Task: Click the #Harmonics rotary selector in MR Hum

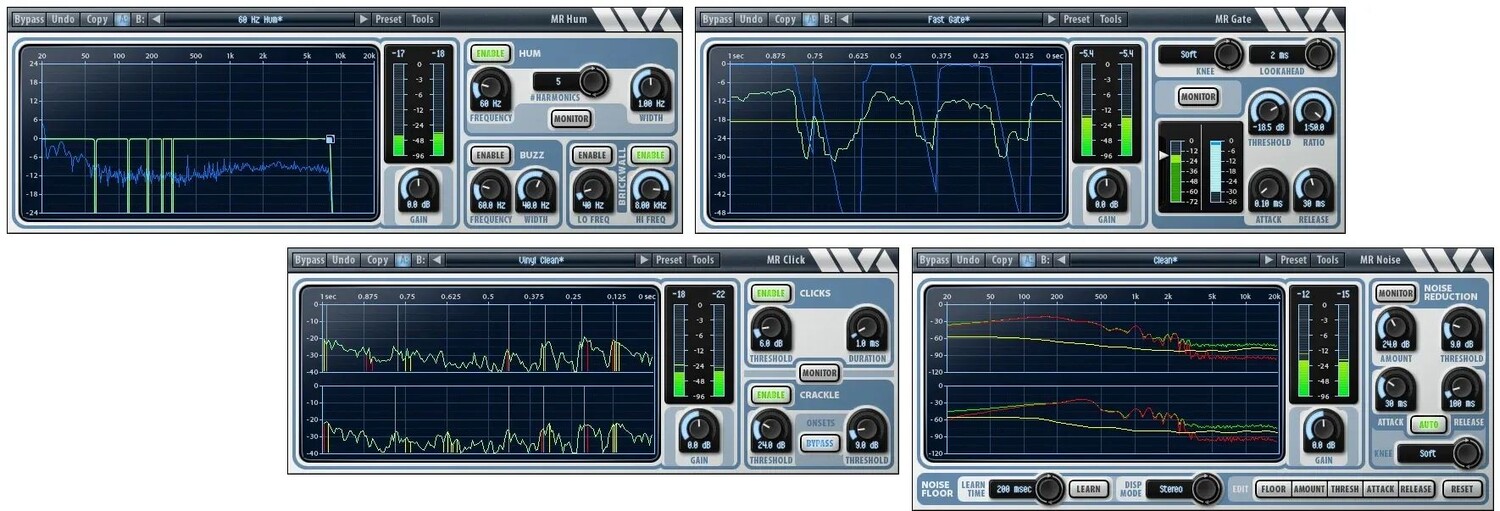Action: tap(593, 80)
